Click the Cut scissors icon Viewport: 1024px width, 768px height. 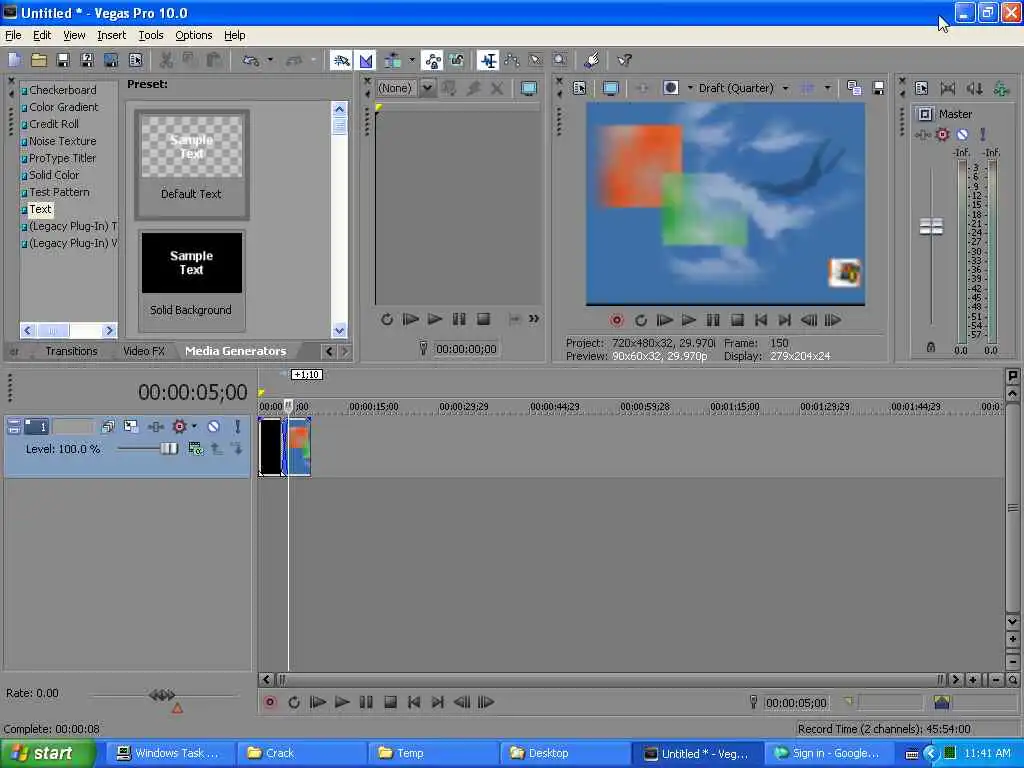166,60
